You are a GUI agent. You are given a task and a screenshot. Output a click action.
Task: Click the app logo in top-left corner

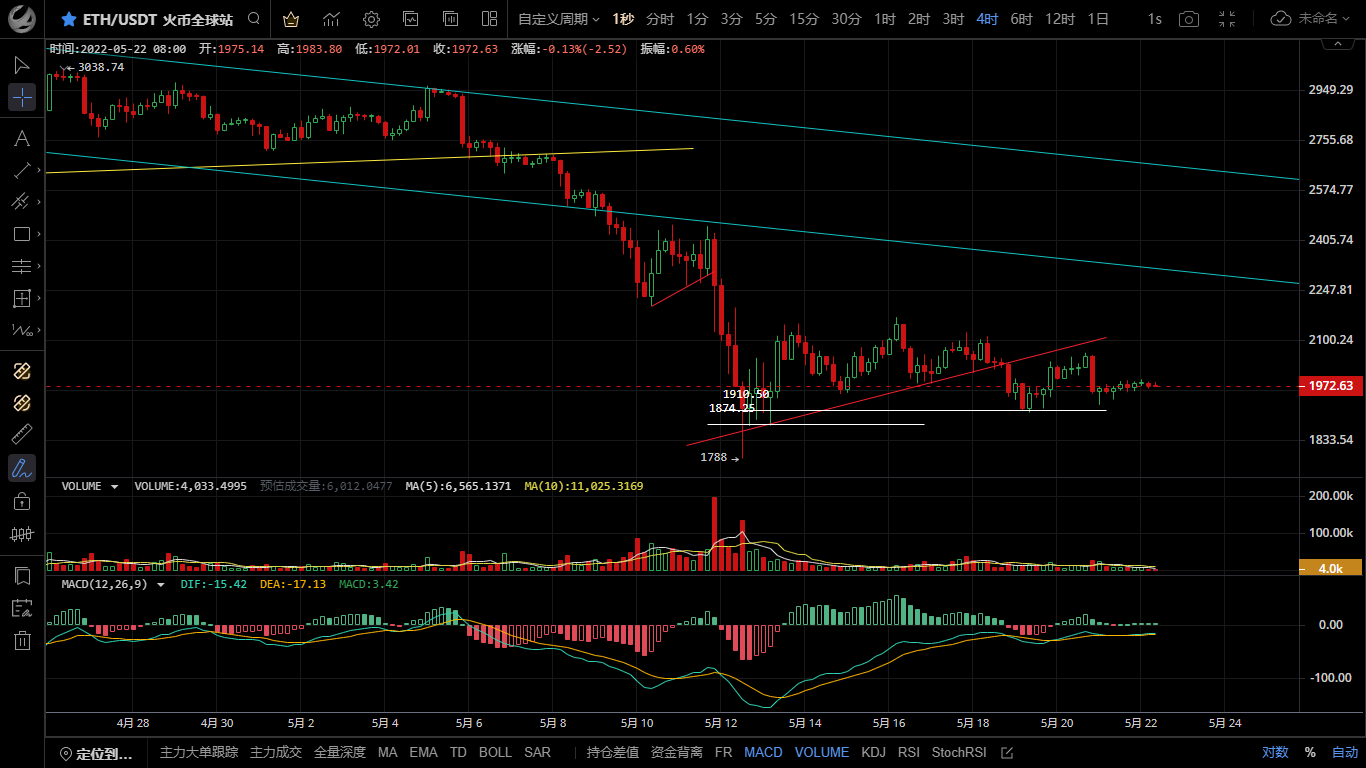22,18
